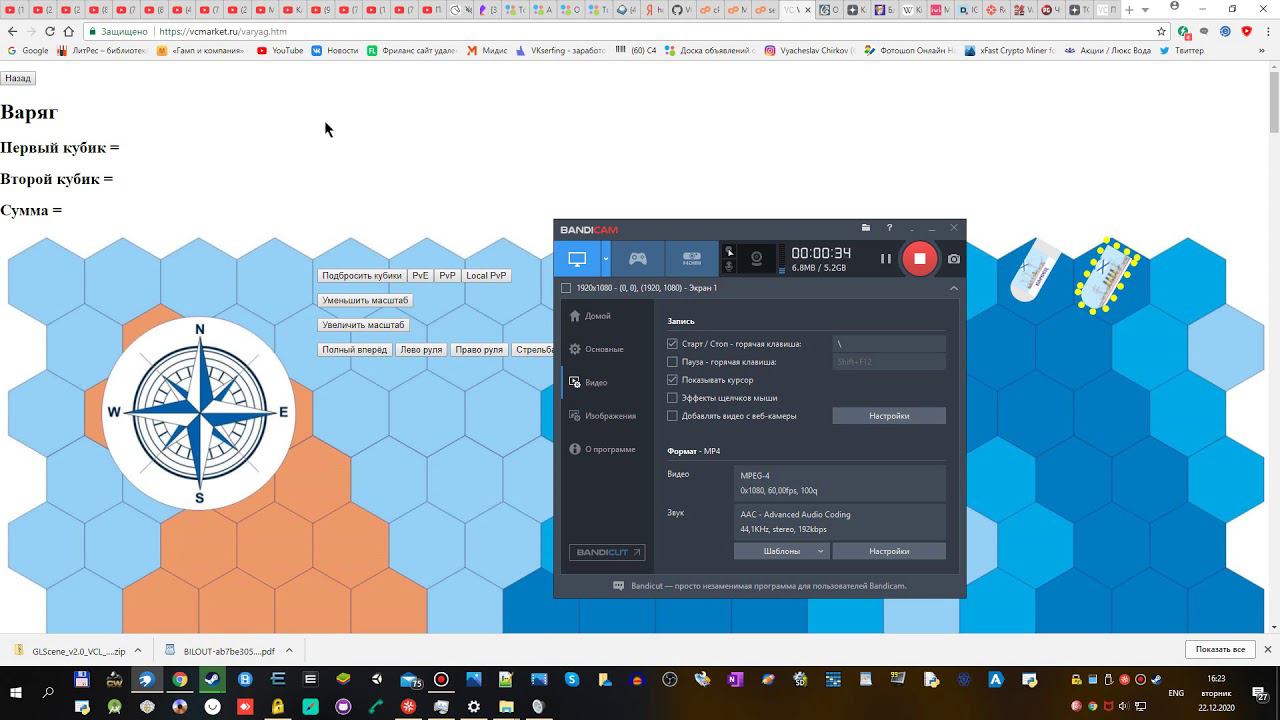The height and width of the screenshot is (720, 1280).
Task: Select the ship highlighted with yellow dots
Action: pyautogui.click(x=1107, y=276)
